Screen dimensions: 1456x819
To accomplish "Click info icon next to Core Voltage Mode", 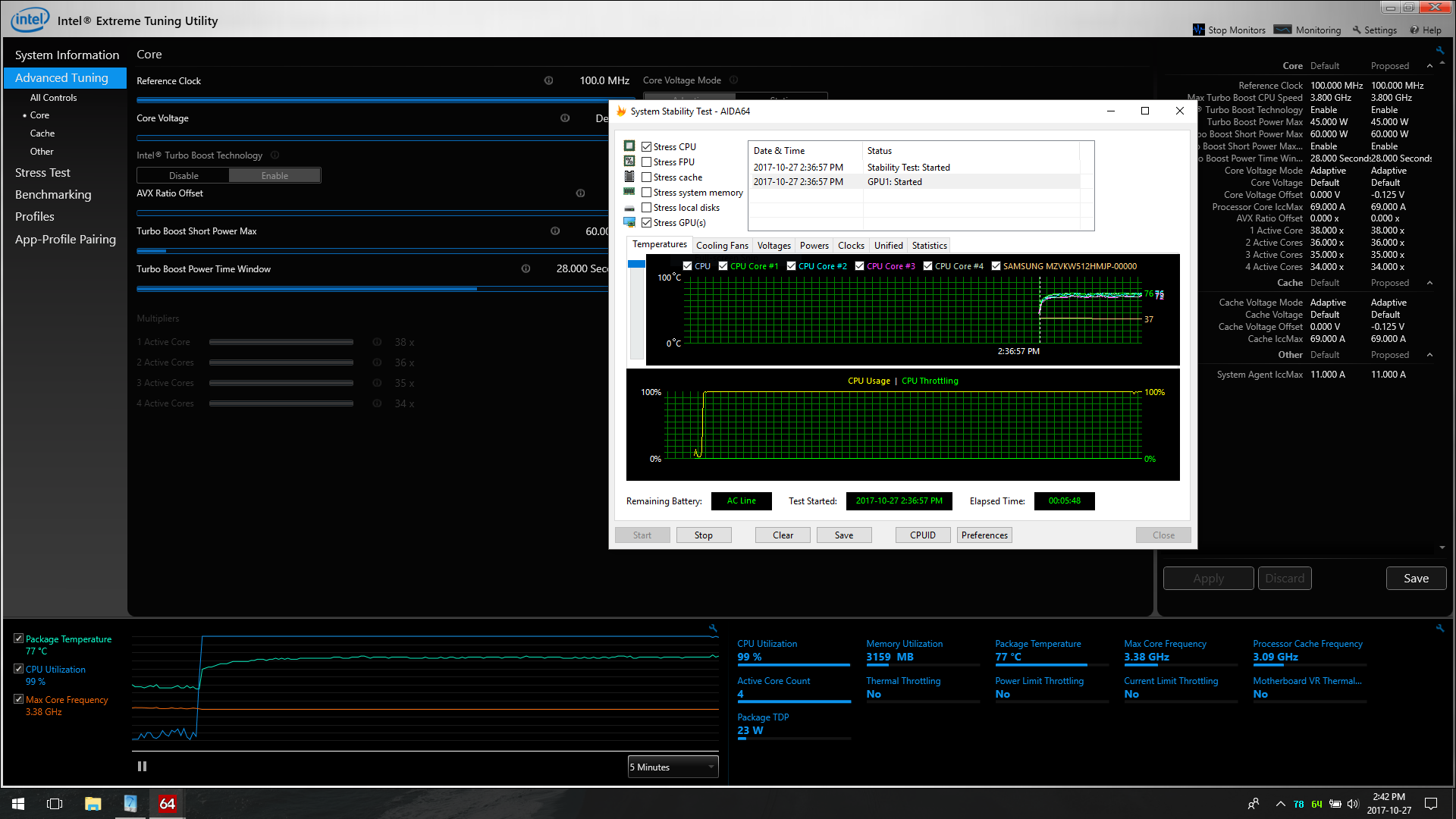I will tap(733, 80).
